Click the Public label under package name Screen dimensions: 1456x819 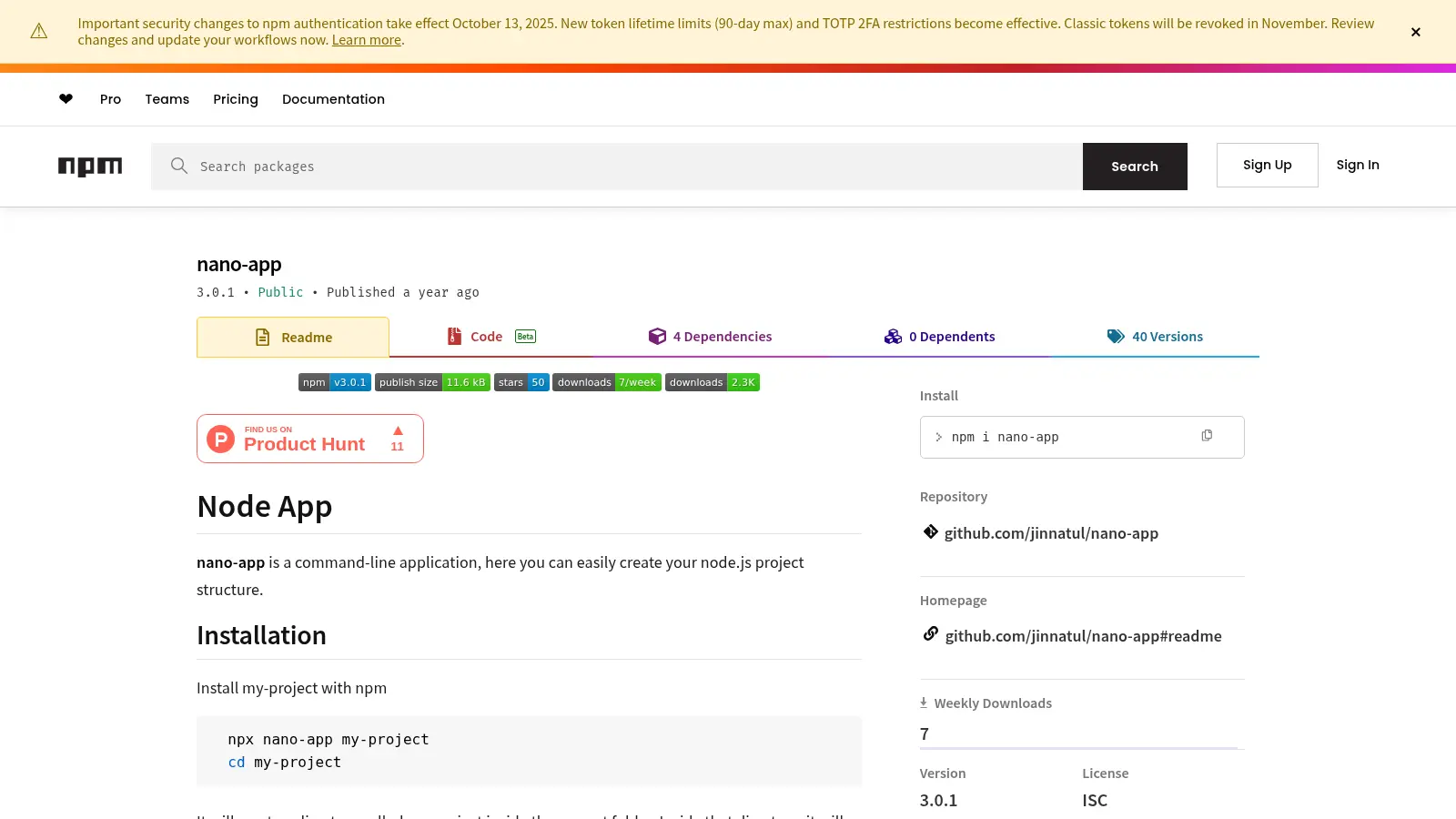[280, 292]
